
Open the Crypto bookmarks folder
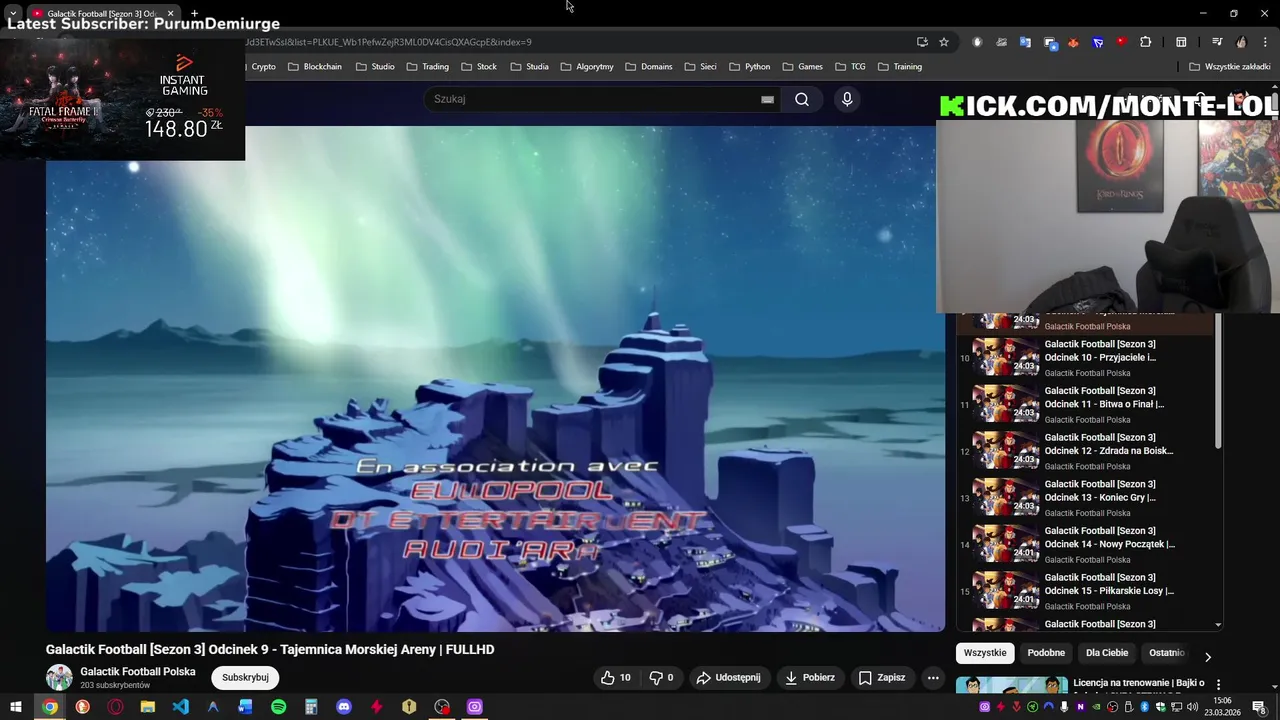coord(264,67)
